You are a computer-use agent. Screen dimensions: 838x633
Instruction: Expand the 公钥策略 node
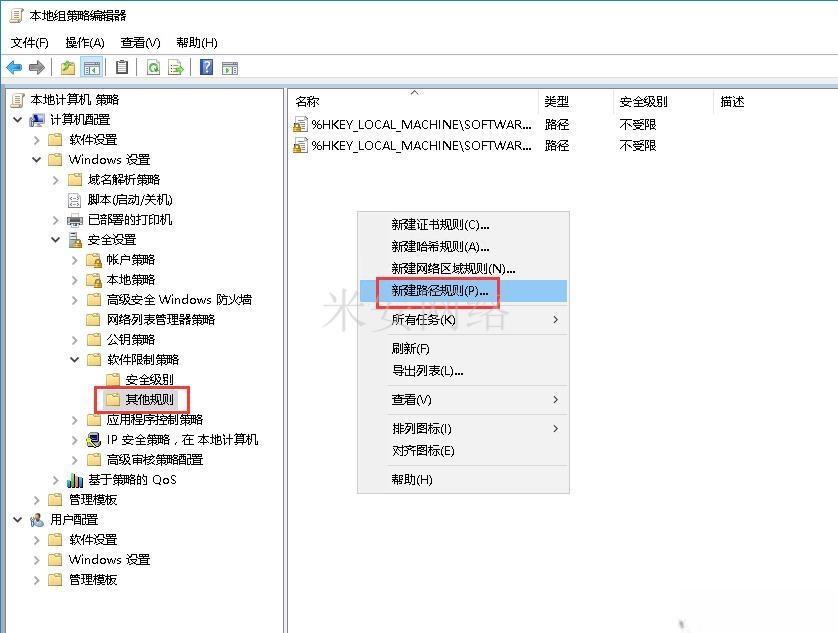[x=75, y=340]
